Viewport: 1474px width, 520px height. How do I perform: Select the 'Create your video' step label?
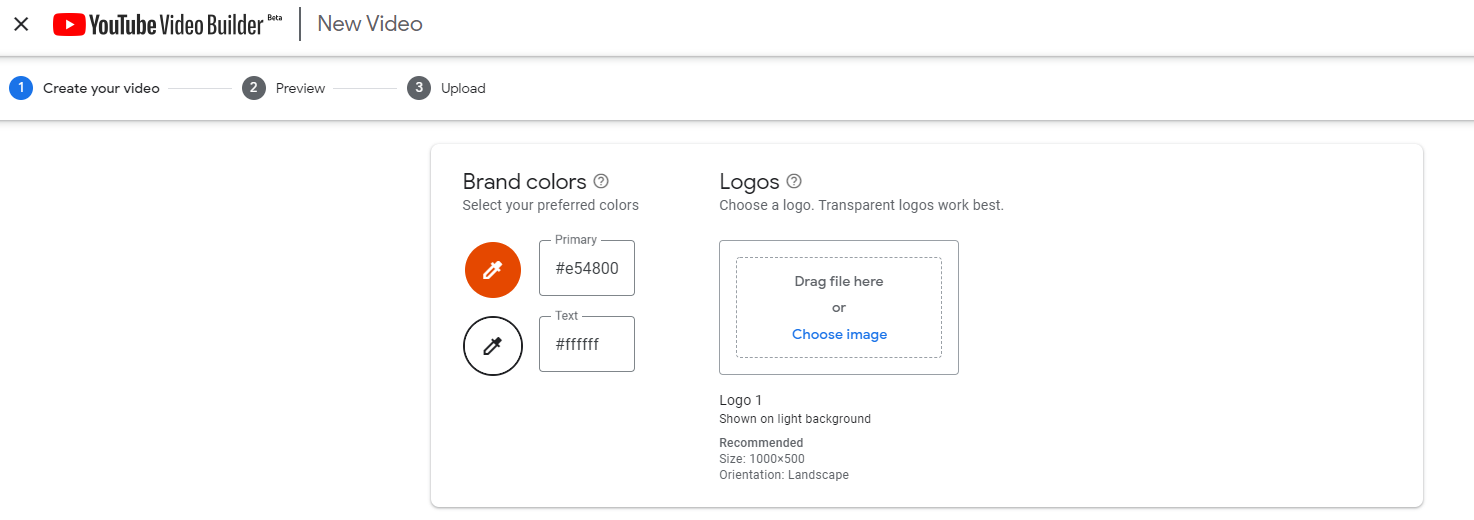(101, 88)
